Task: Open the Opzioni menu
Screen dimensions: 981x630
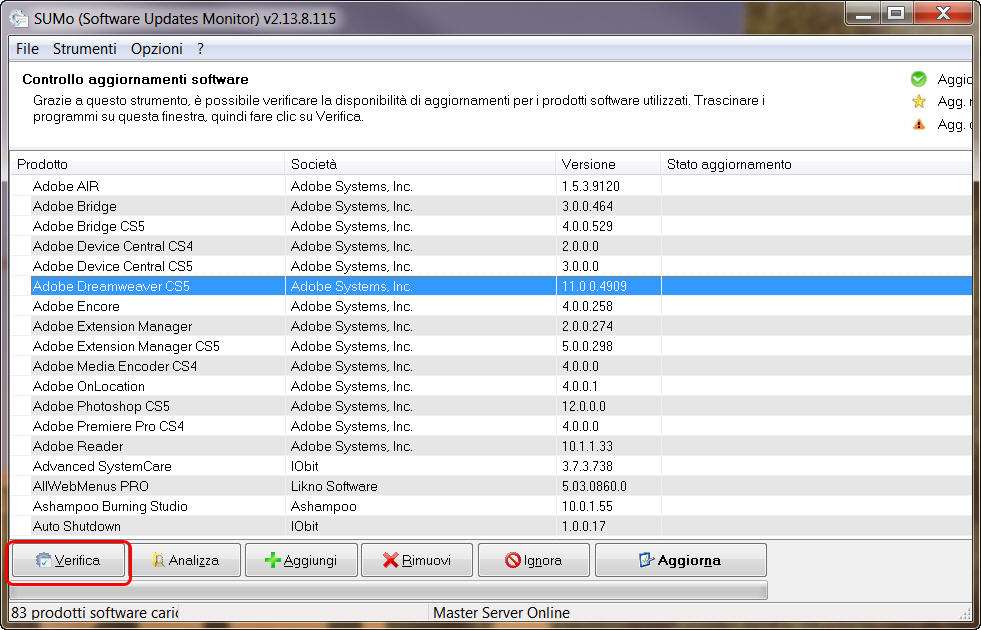Action: point(156,48)
